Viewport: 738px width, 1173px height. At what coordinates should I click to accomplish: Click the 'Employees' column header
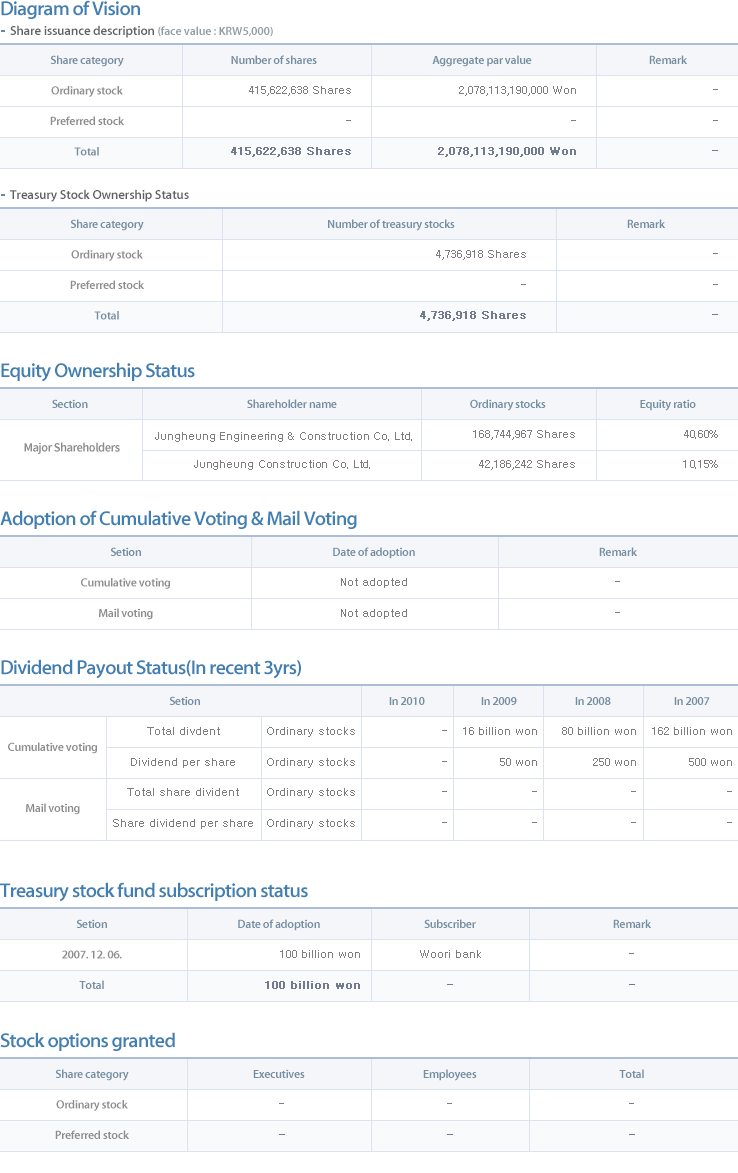click(450, 1074)
